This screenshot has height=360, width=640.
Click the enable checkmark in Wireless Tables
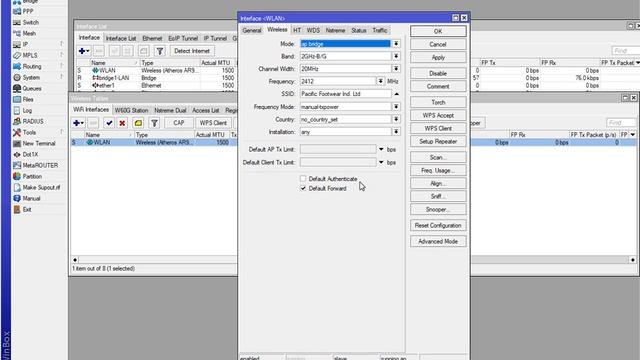[109, 123]
